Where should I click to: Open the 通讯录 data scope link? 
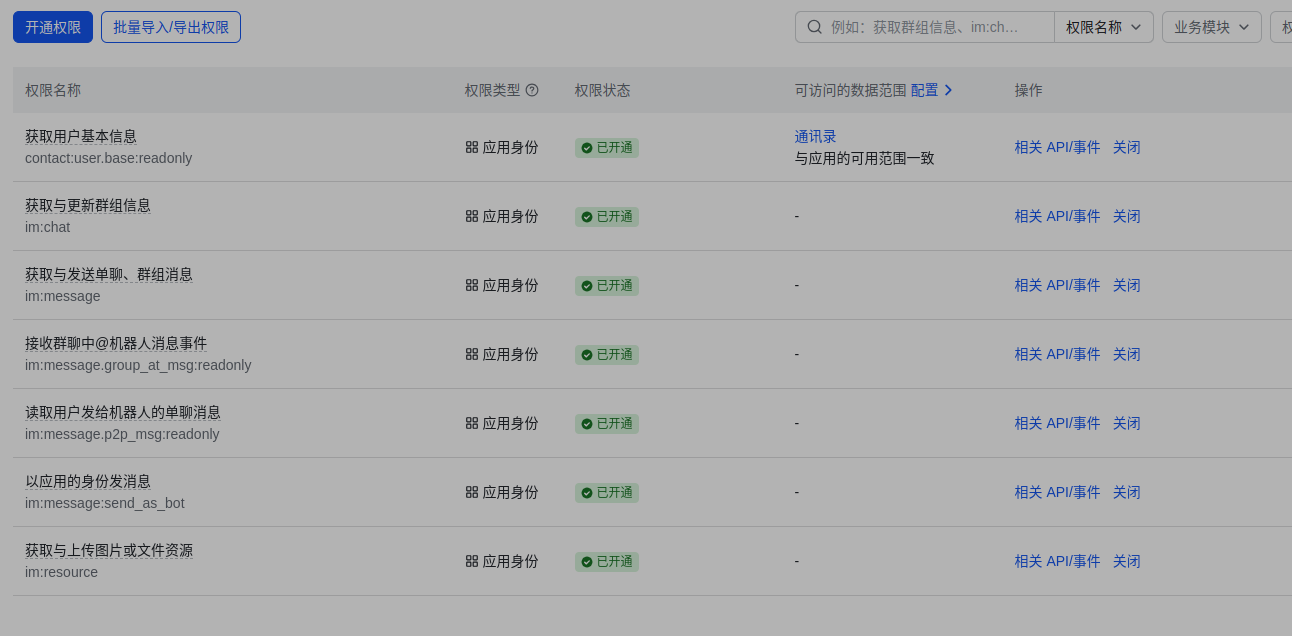(816, 137)
